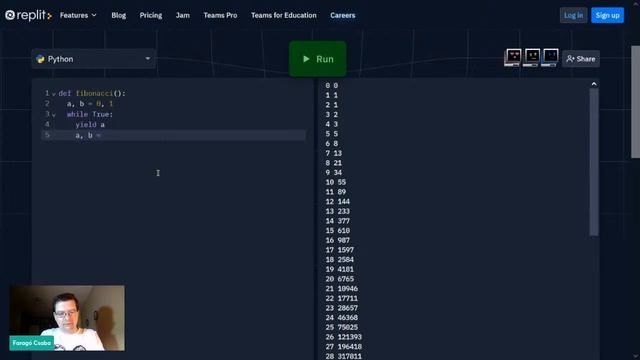Click output line '27 196418'
Image resolution: width=640 pixels, height=360 pixels.
pyautogui.click(x=343, y=347)
